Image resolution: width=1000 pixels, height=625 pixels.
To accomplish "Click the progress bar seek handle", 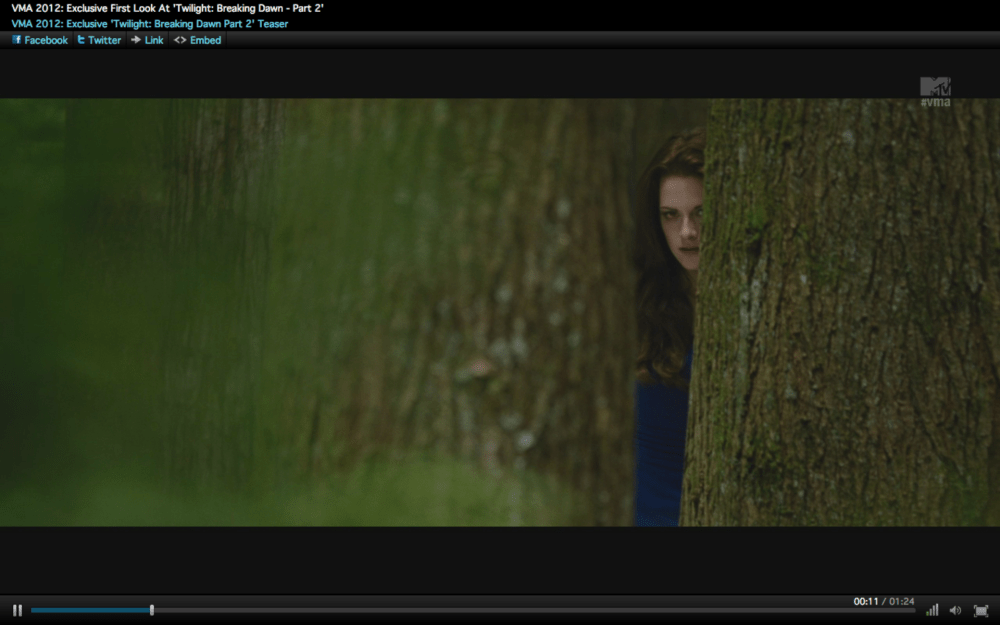I will click(x=152, y=610).
